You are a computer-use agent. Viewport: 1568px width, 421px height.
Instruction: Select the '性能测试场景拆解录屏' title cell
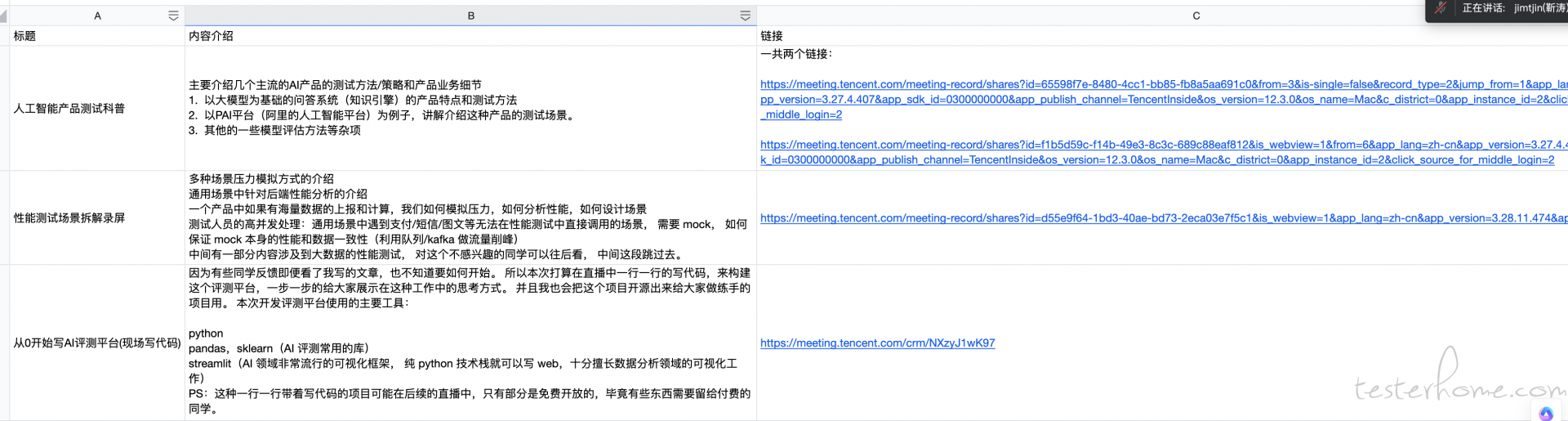(97, 217)
